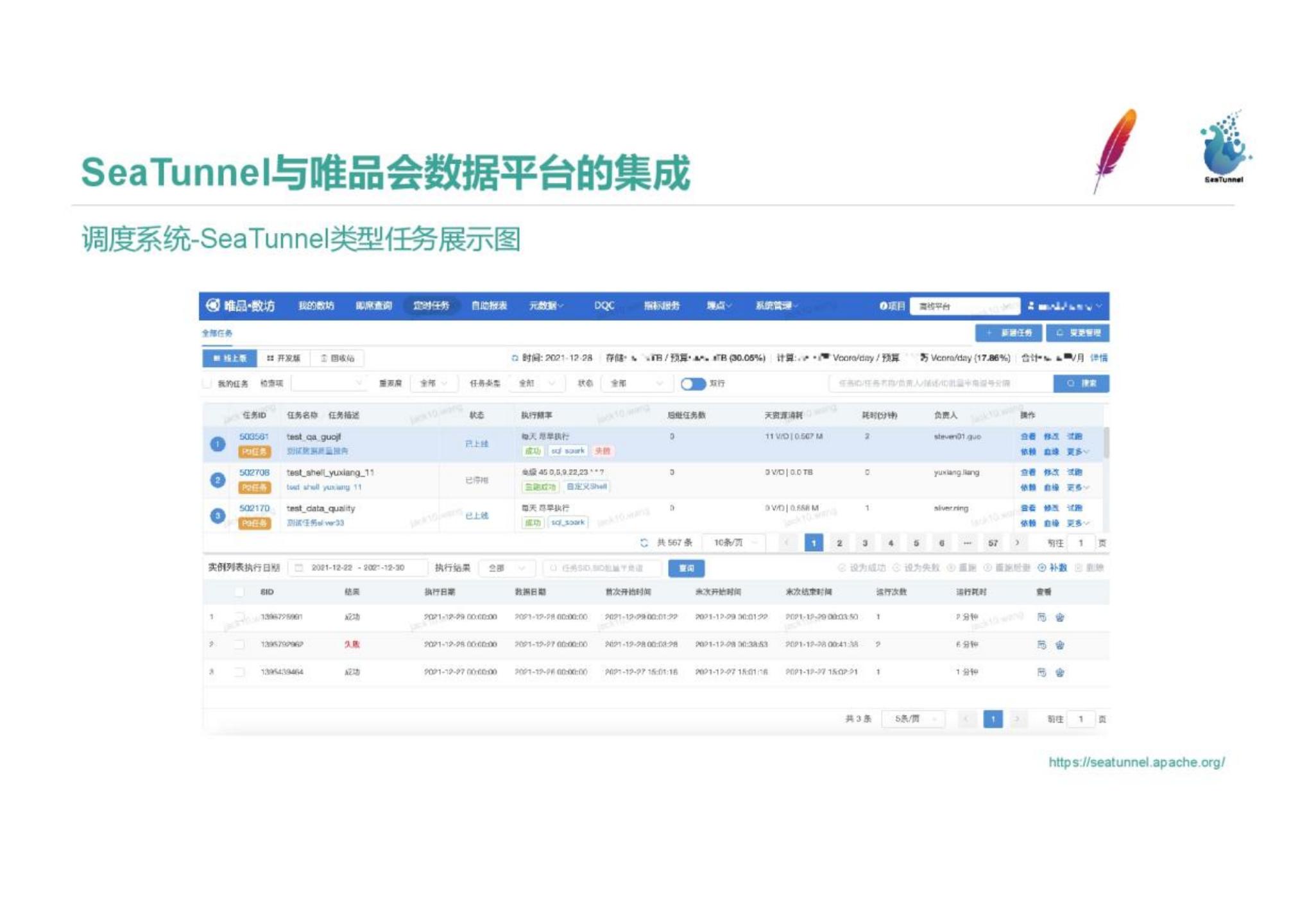Expand the 10条/页 page size dropdown
1307x924 pixels.
(x=733, y=543)
